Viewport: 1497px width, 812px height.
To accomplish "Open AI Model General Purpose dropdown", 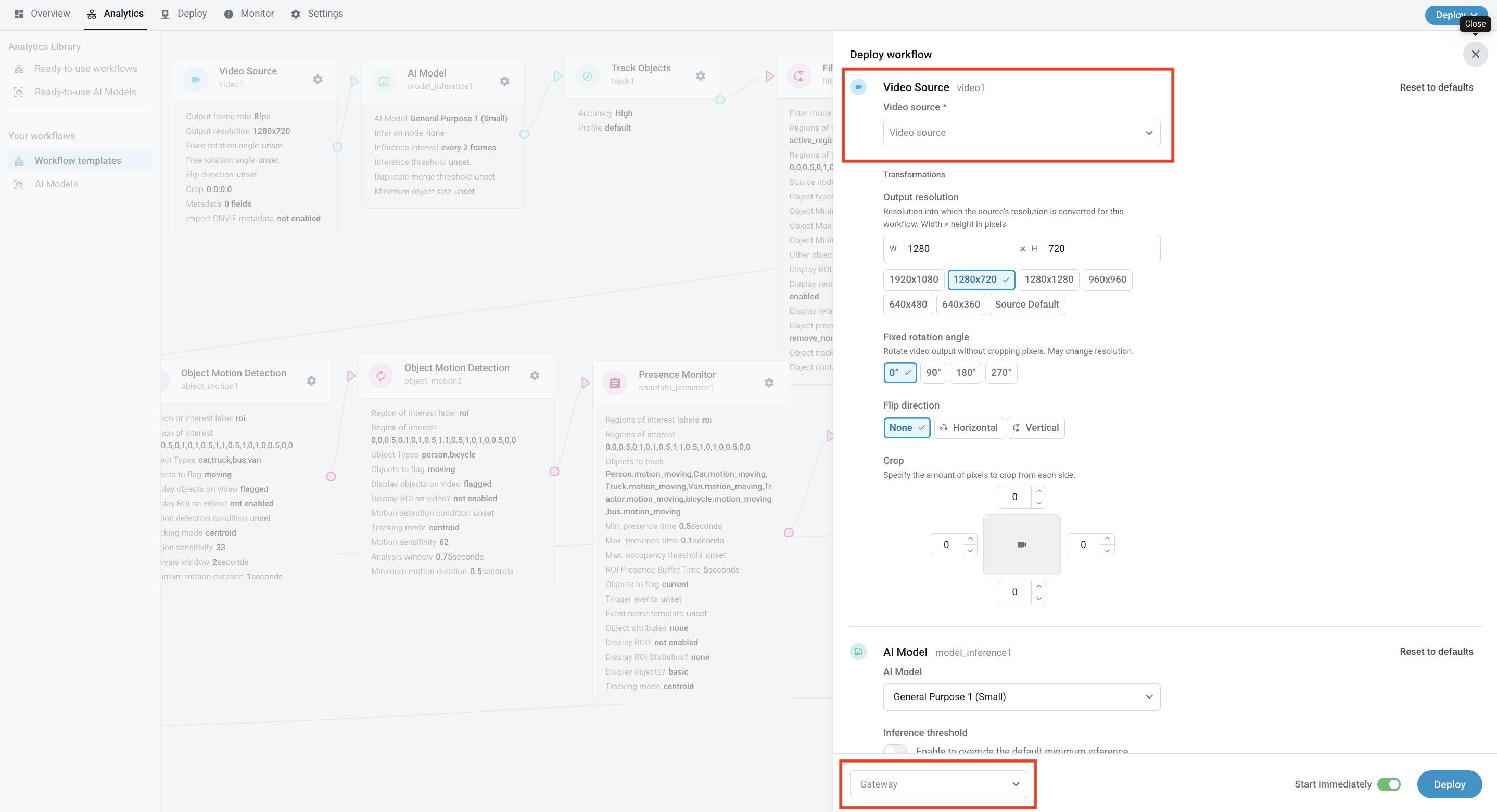I will (1022, 697).
